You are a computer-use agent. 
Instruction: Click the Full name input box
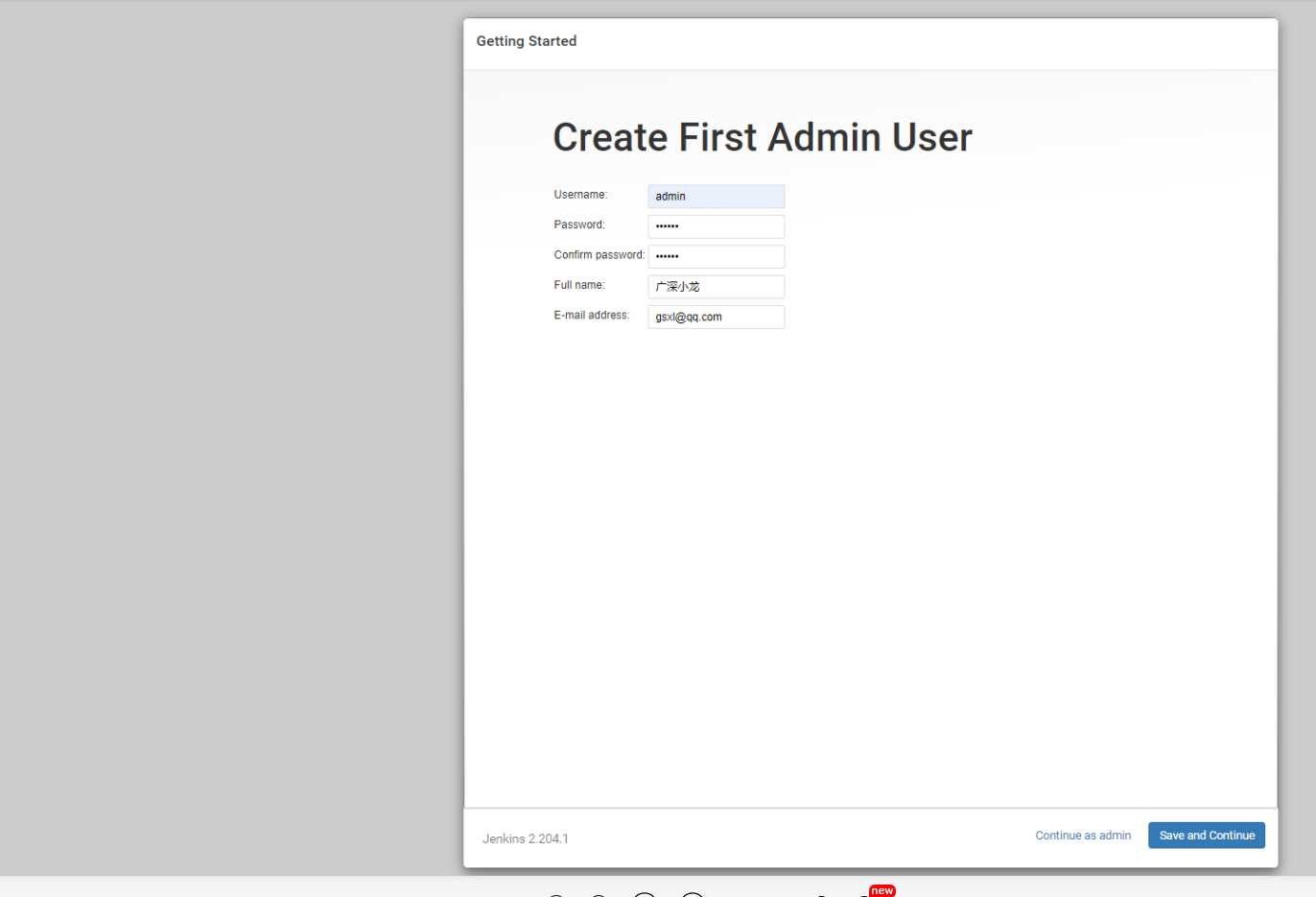[716, 287]
